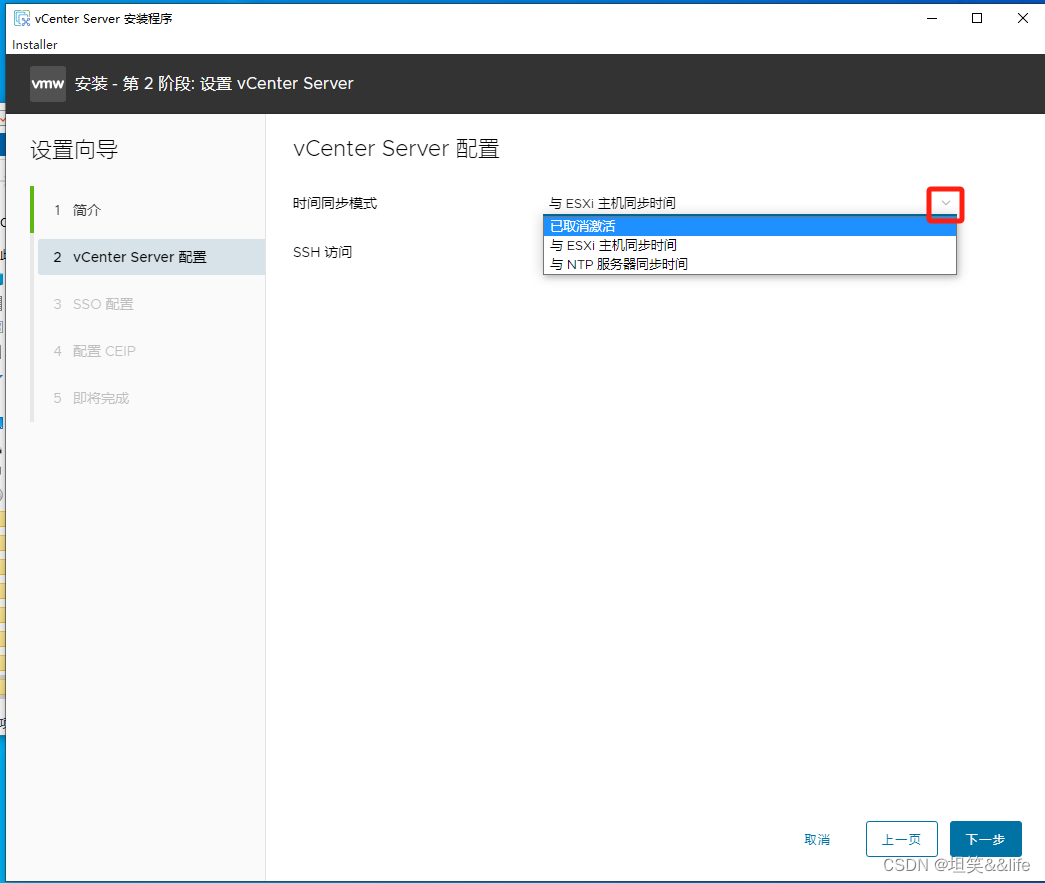Minimize the installer window
The image size is (1045, 883).
[932, 19]
